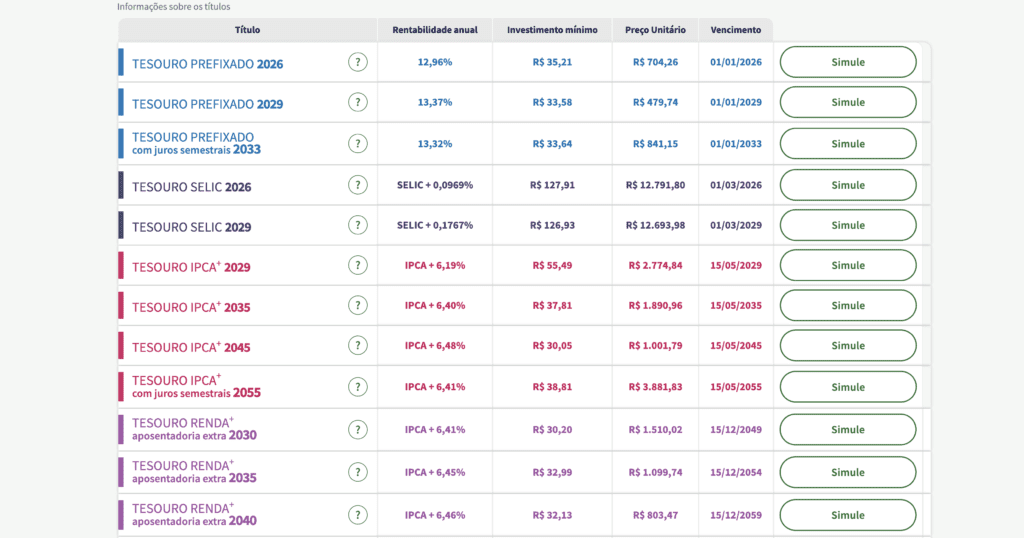Click the Vencimento column header
Screen dimensions: 1024x538
click(736, 30)
